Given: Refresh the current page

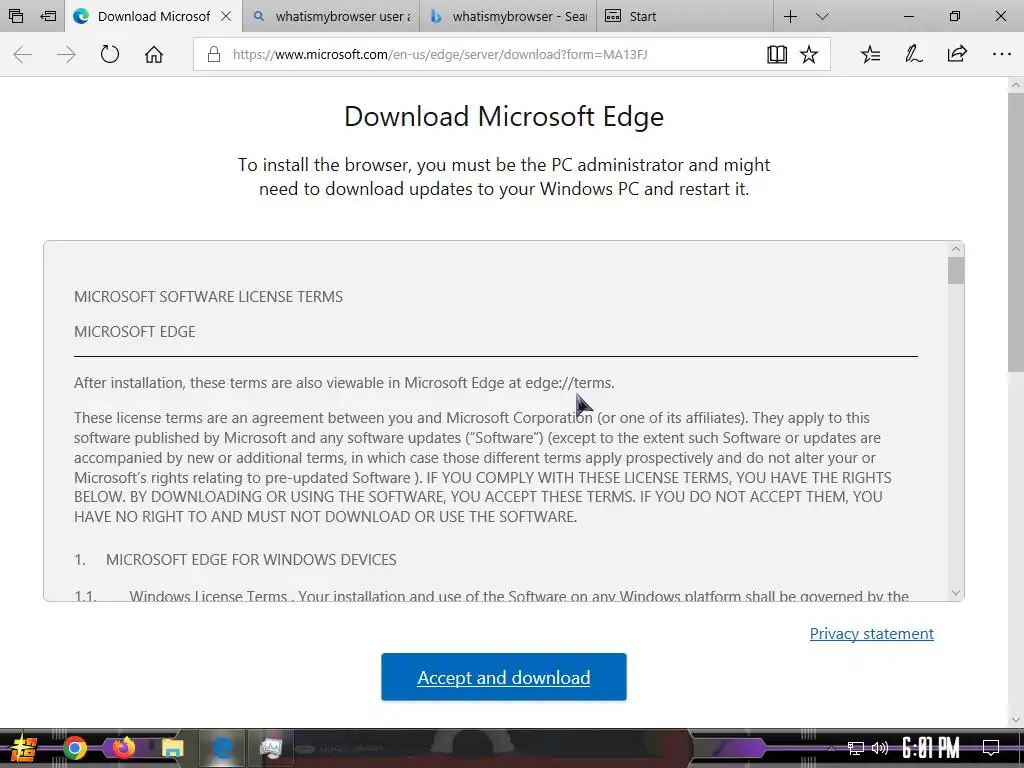Looking at the screenshot, I should coord(110,54).
